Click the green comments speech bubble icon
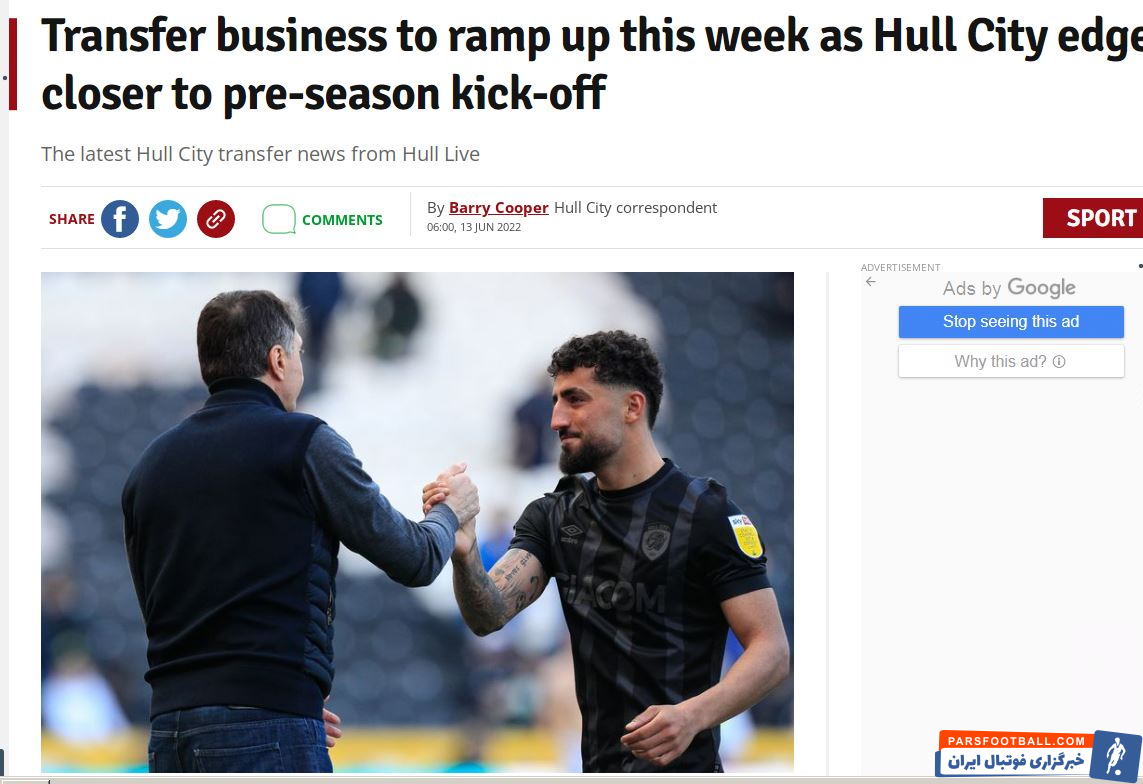Screen dimensions: 1143x784 278,219
